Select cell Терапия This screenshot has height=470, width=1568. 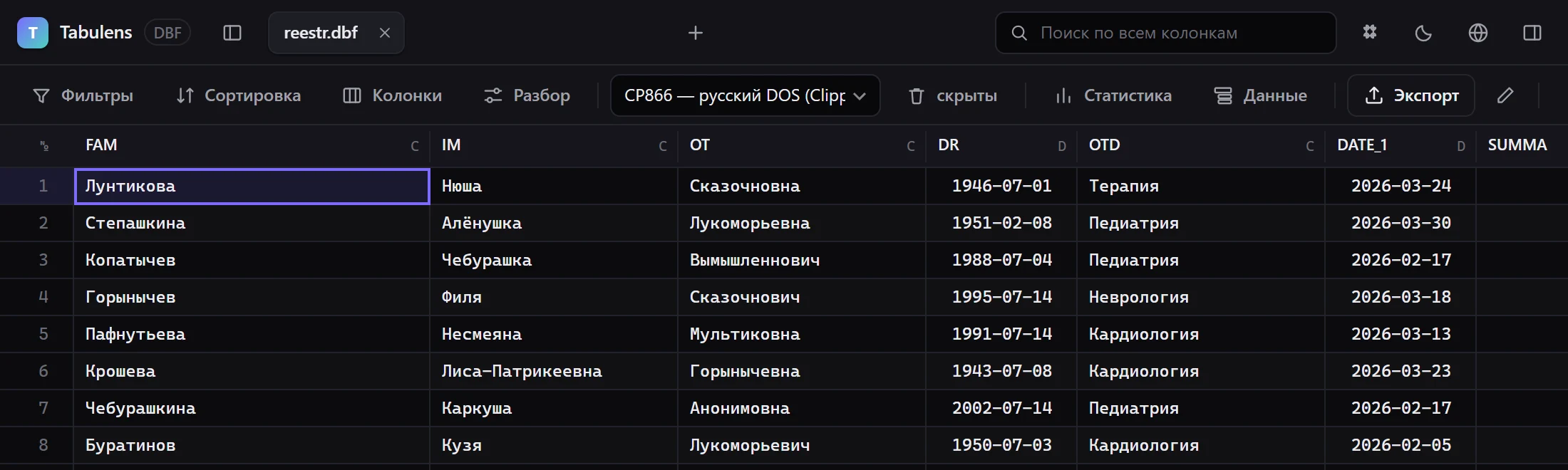(1201, 186)
